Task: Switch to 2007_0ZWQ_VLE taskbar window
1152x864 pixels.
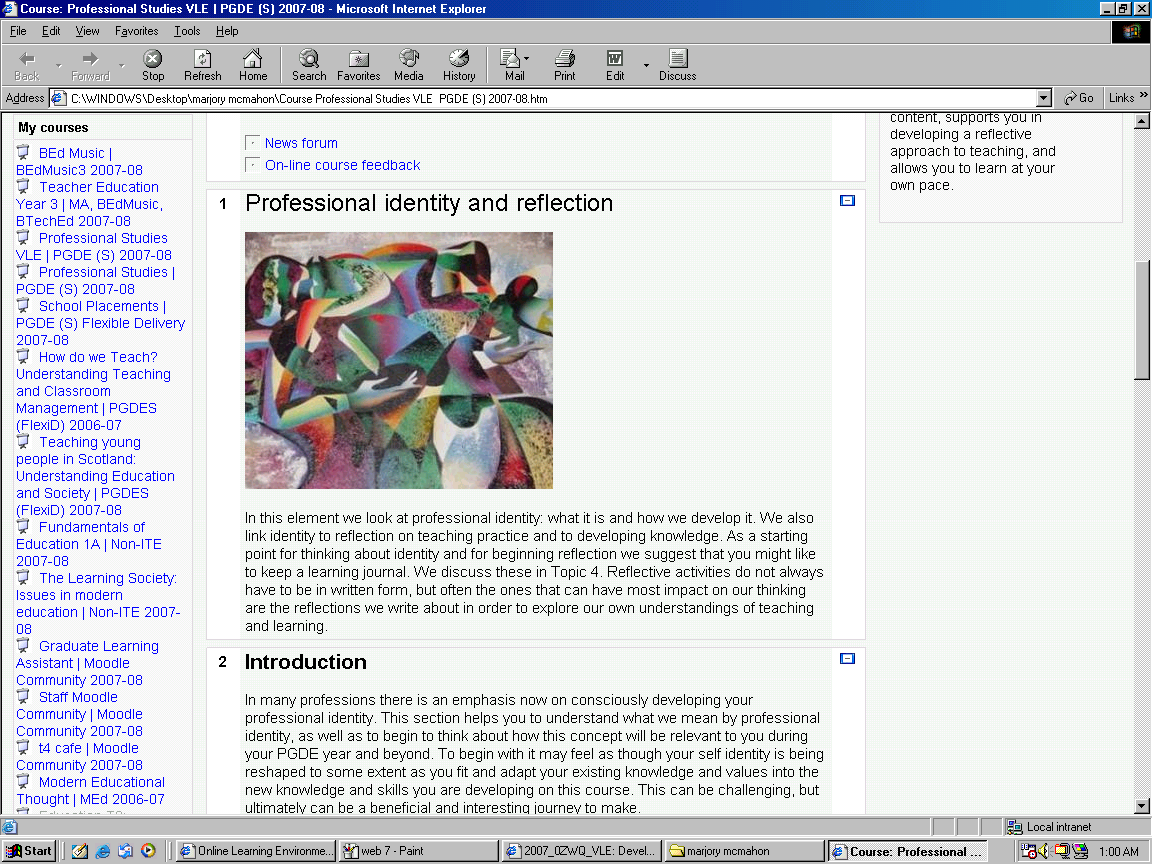Action: click(x=581, y=851)
